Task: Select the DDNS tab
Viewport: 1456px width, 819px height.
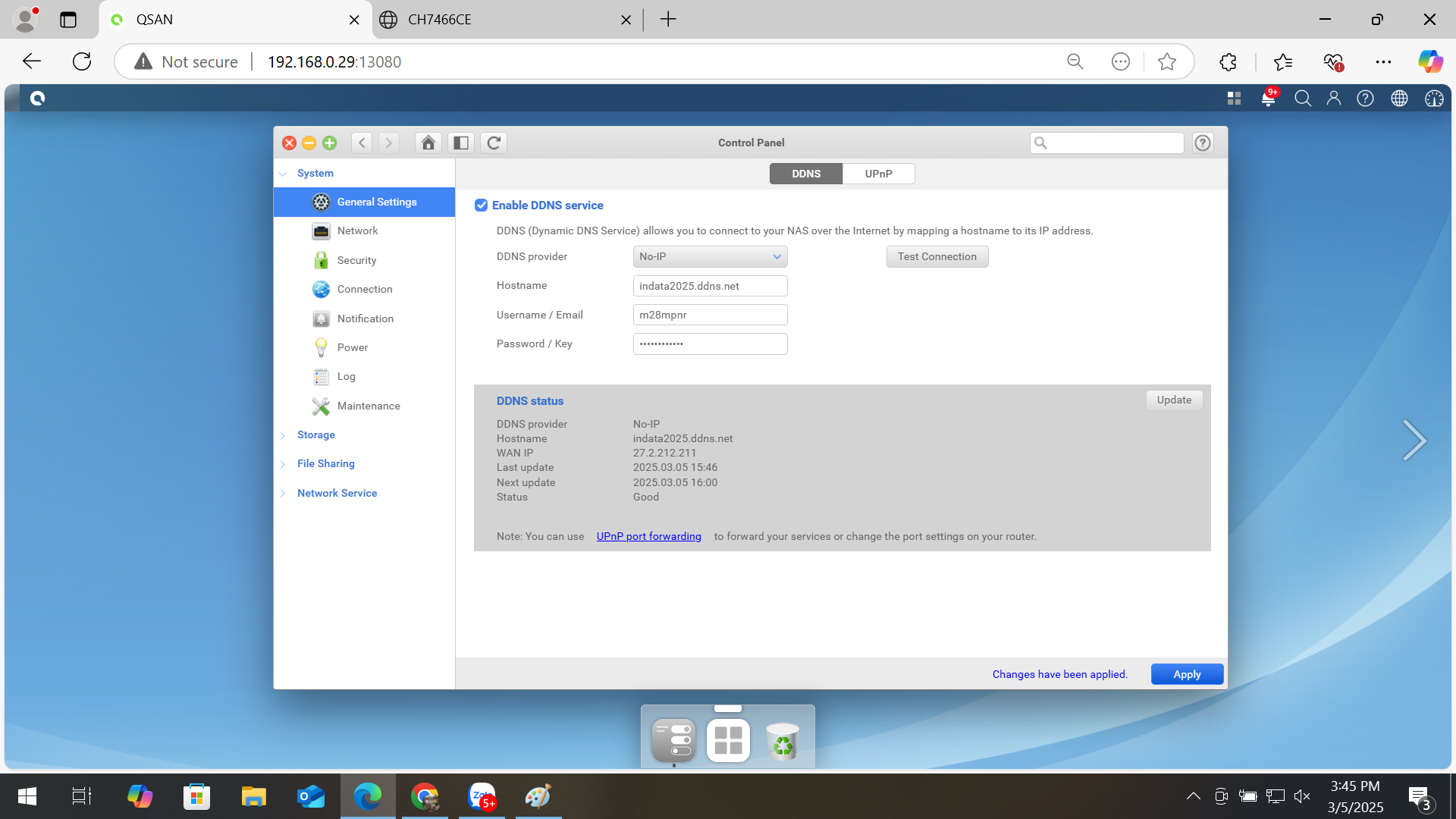Action: tap(805, 174)
